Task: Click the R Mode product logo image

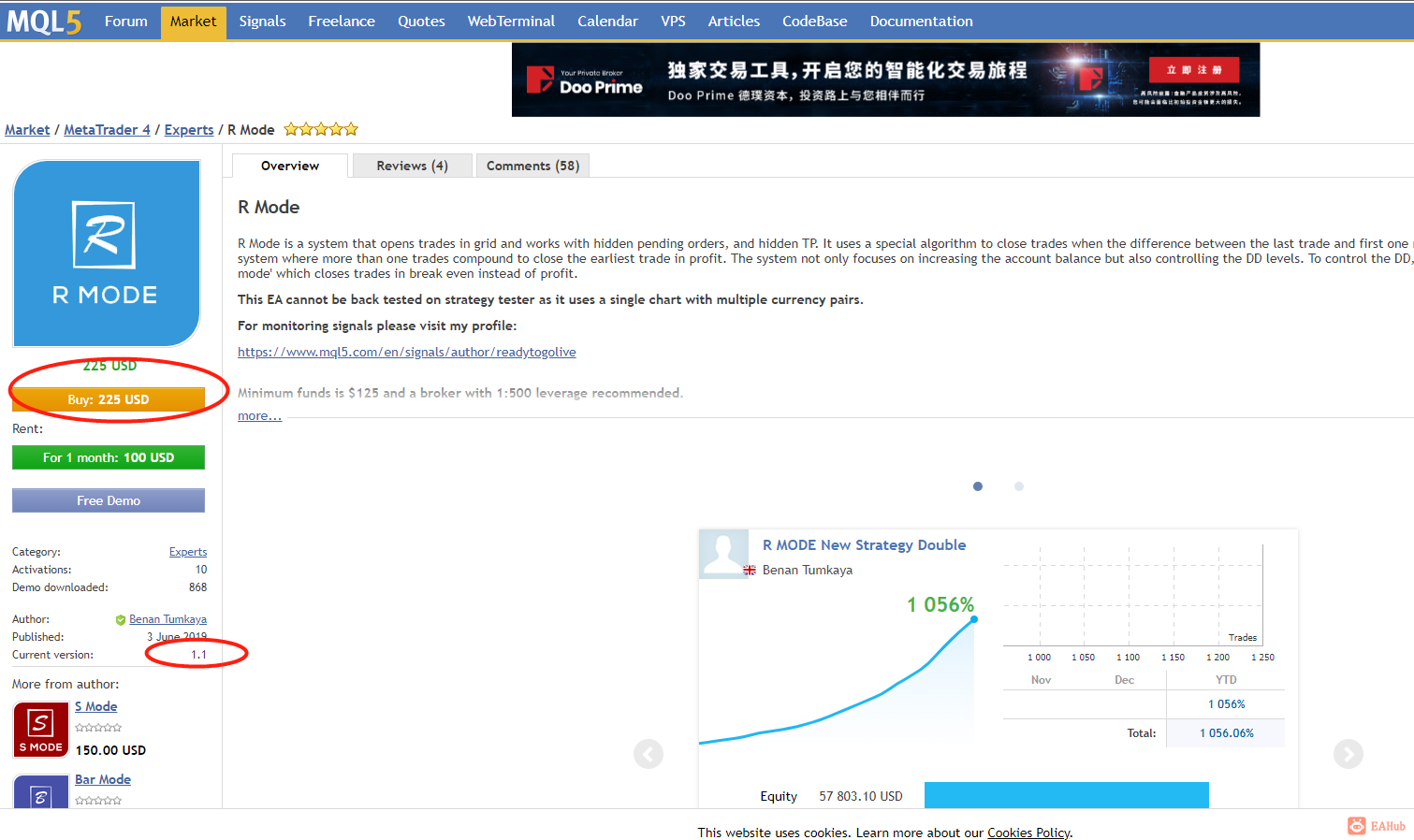Action: pyautogui.click(x=107, y=253)
